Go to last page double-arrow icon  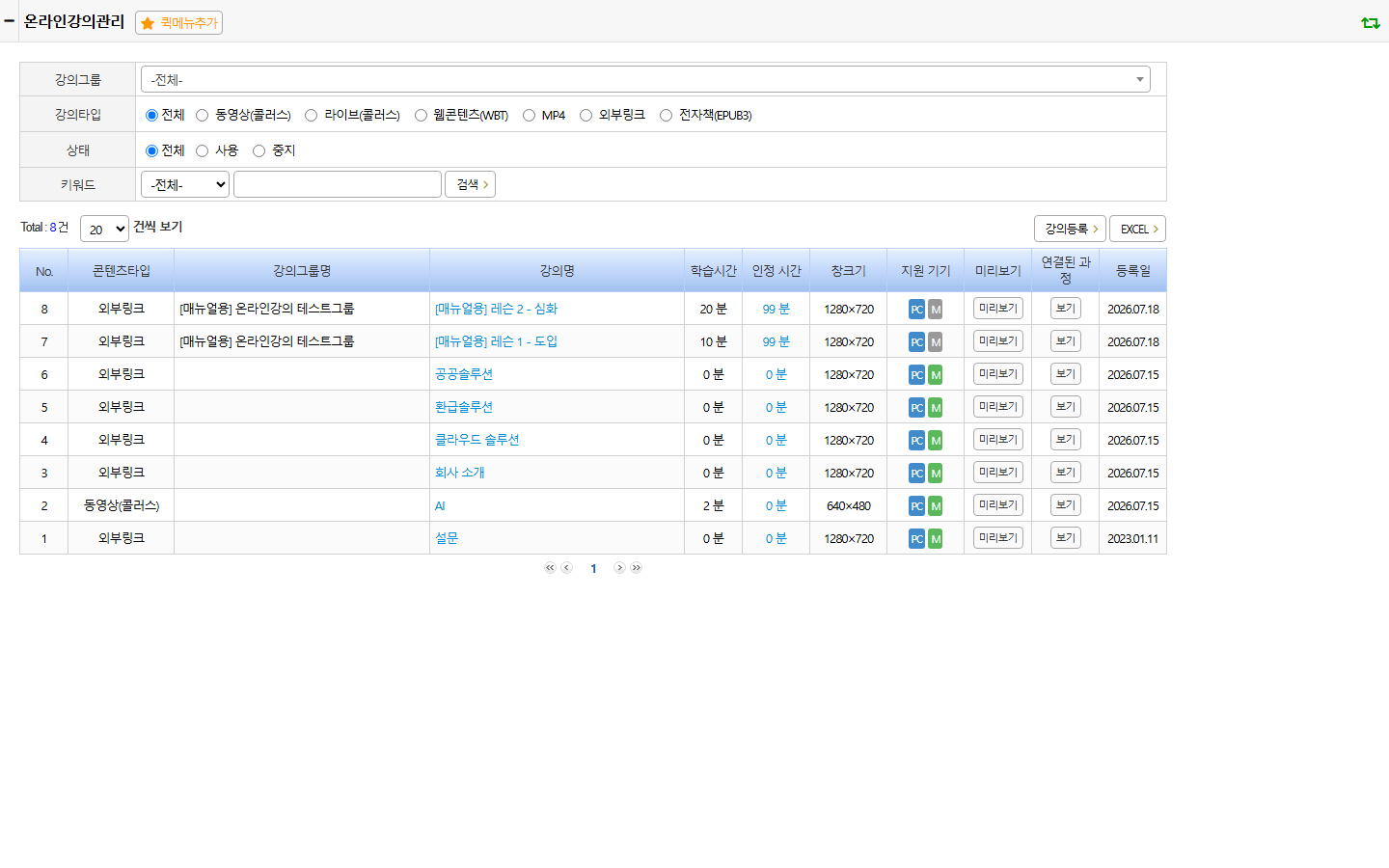[x=637, y=568]
